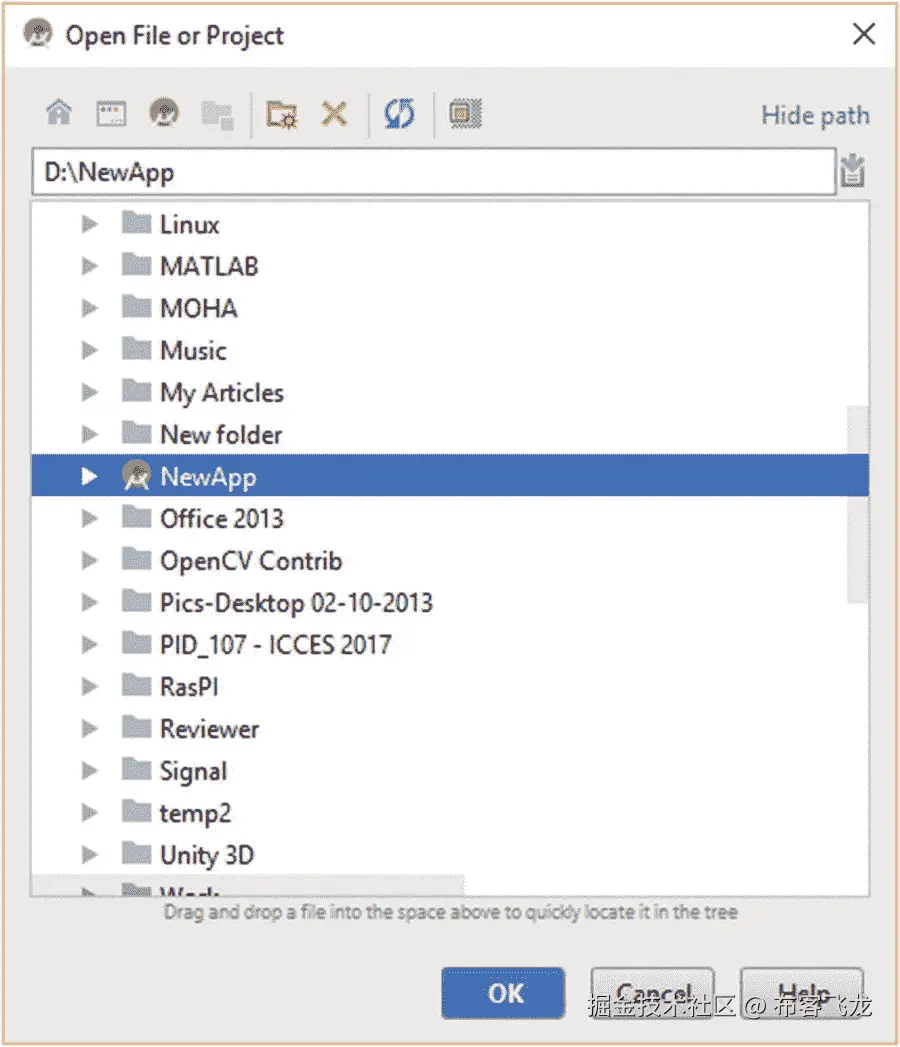
Task: Click the NewApp project icon in the tree
Action: point(137,476)
